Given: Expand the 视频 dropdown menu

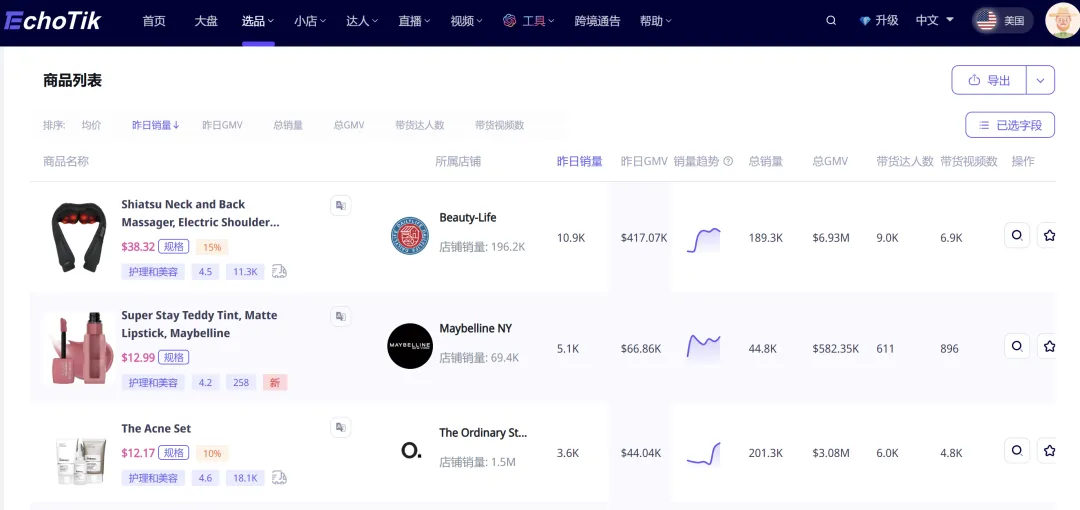Looking at the screenshot, I should (x=466, y=21).
